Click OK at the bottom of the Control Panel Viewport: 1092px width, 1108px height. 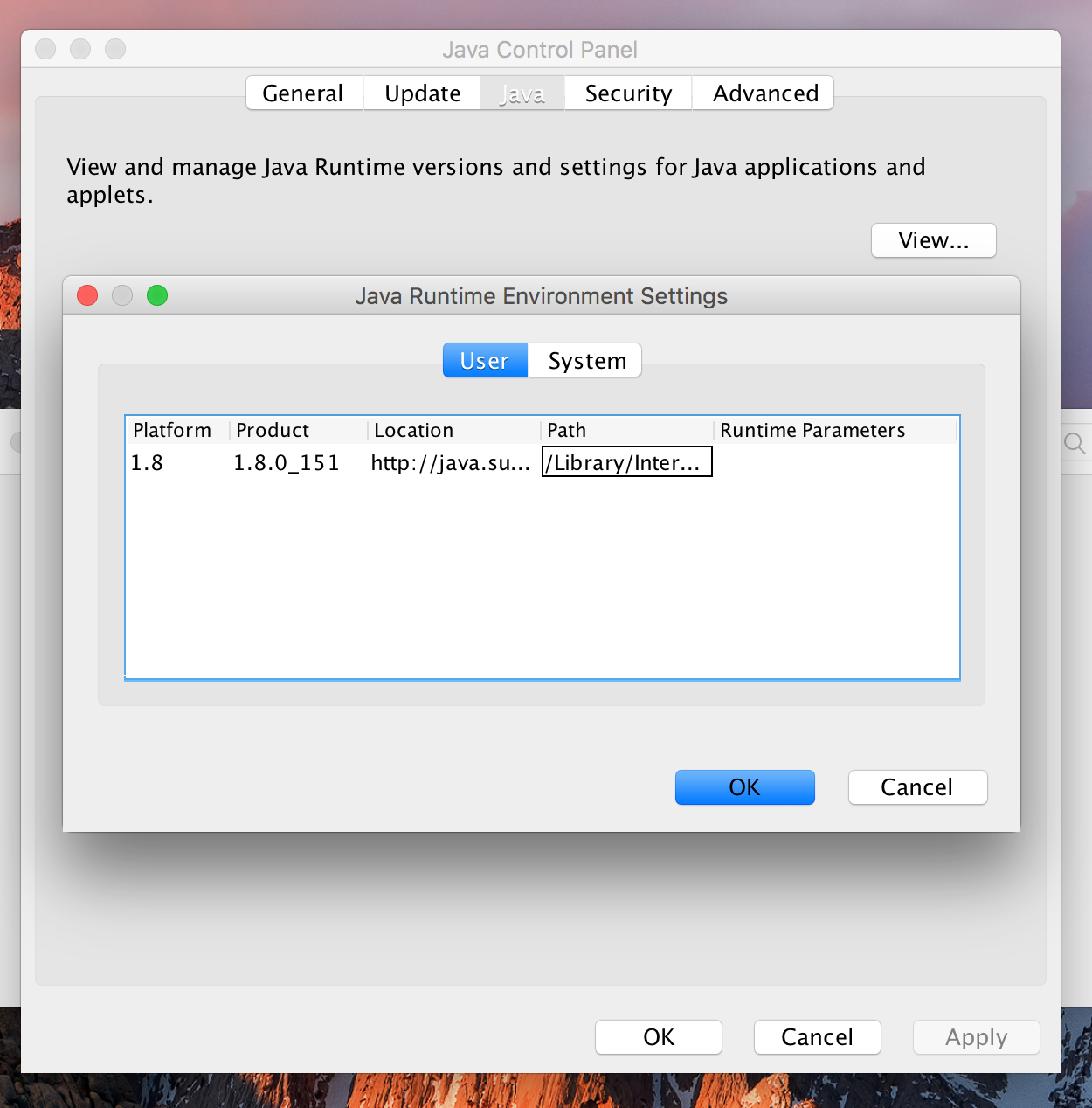pyautogui.click(x=658, y=1037)
